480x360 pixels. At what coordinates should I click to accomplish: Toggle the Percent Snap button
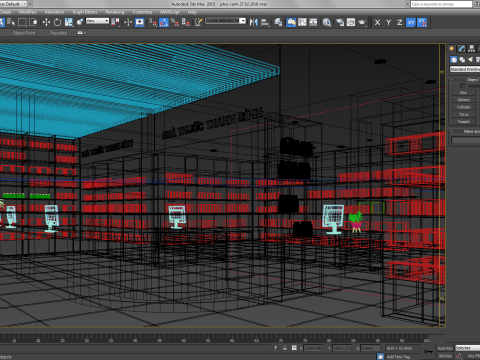pos(175,22)
